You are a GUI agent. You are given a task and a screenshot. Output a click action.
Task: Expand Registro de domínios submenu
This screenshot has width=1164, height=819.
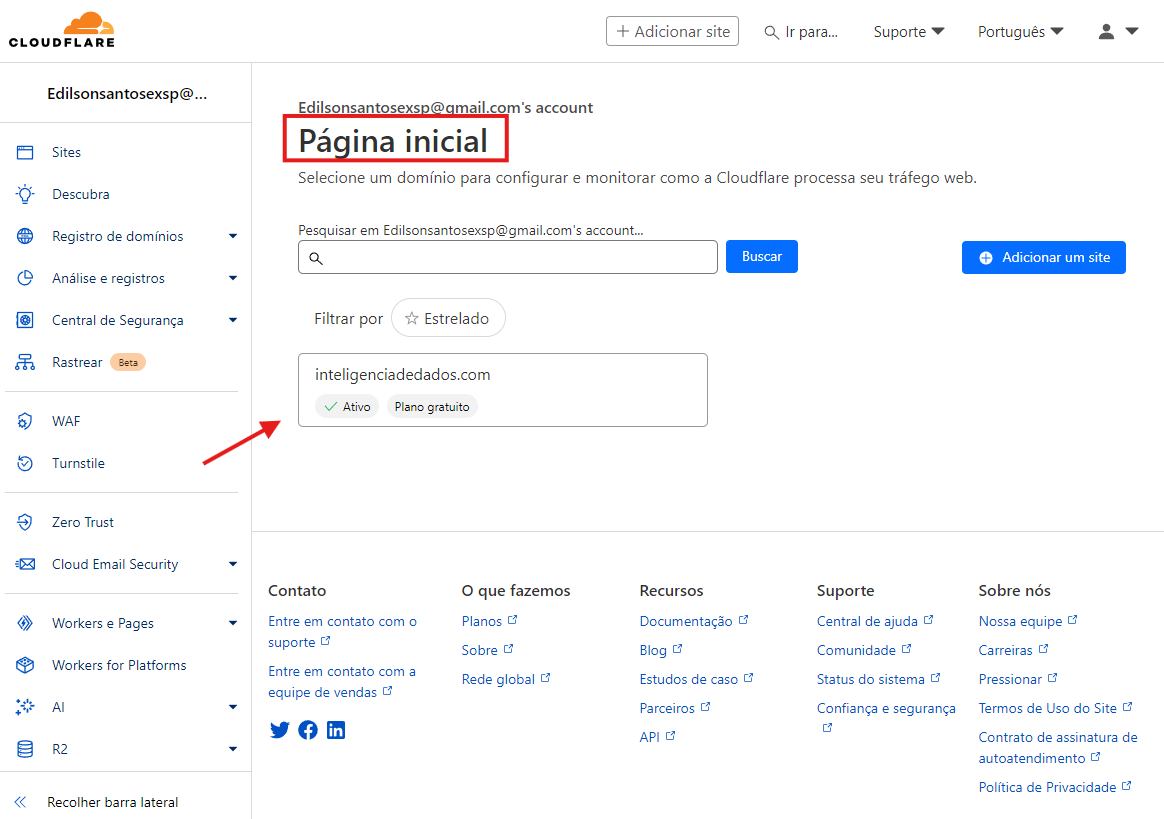click(233, 236)
